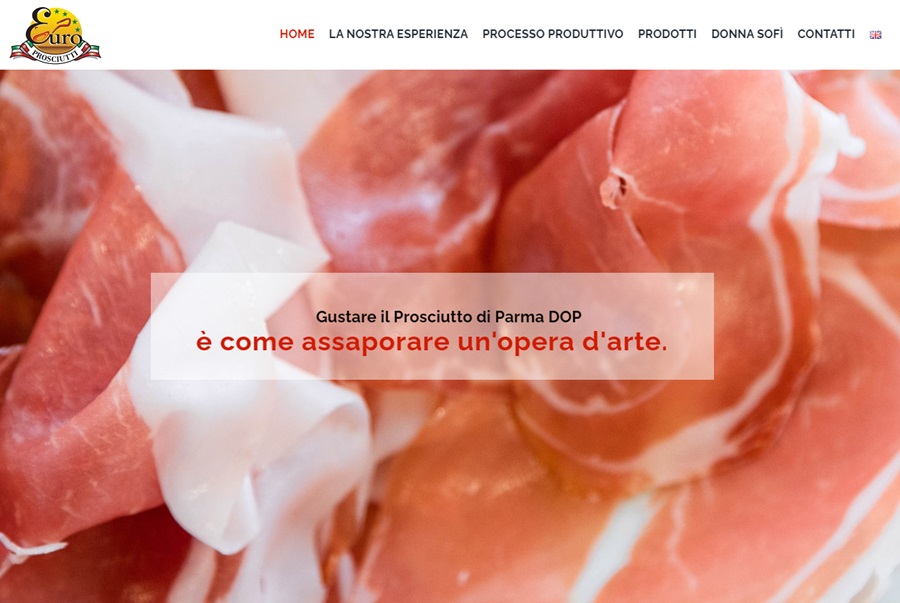Click the word "DOP" in the caption
Screen dimensions: 900x603
click(565, 316)
